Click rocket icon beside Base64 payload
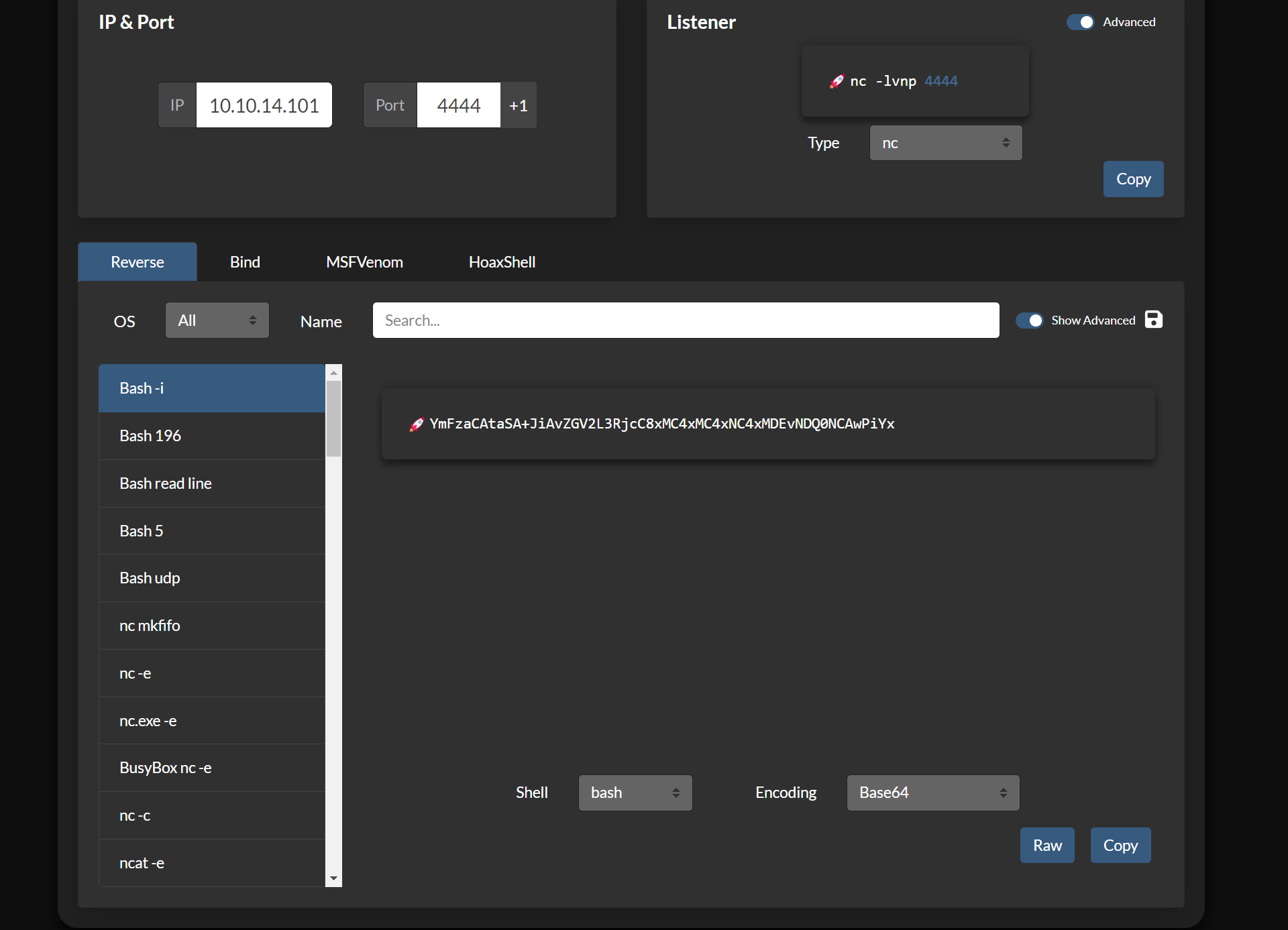This screenshot has height=930, width=1288. point(417,424)
